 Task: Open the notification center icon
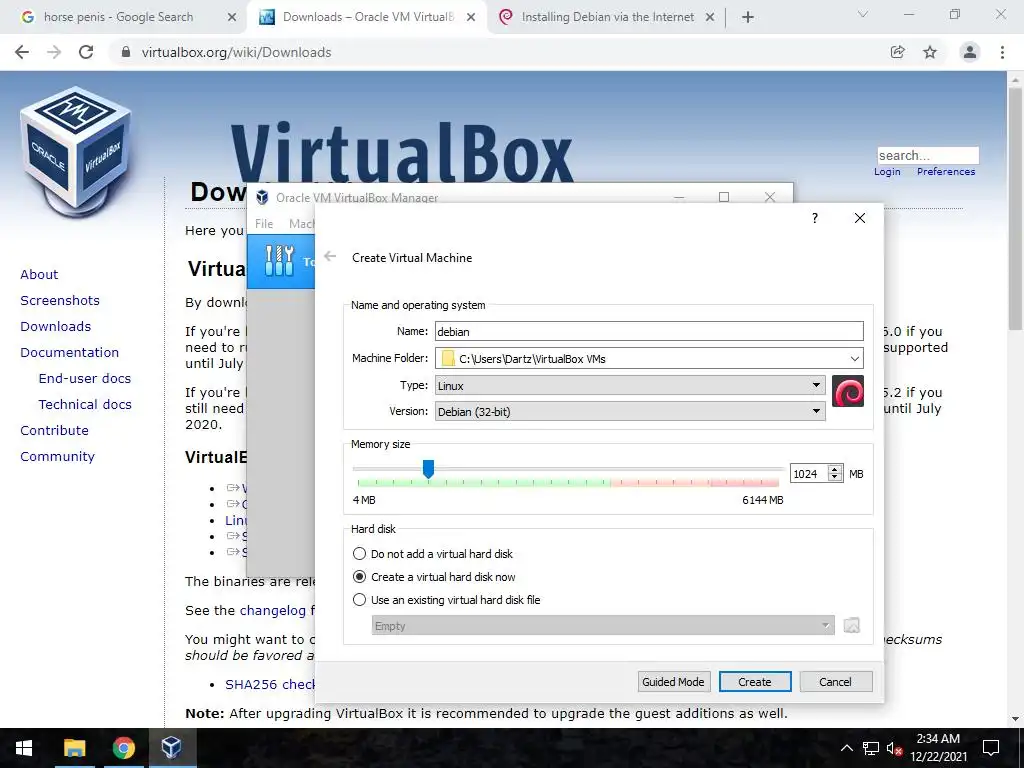pyautogui.click(x=991, y=748)
